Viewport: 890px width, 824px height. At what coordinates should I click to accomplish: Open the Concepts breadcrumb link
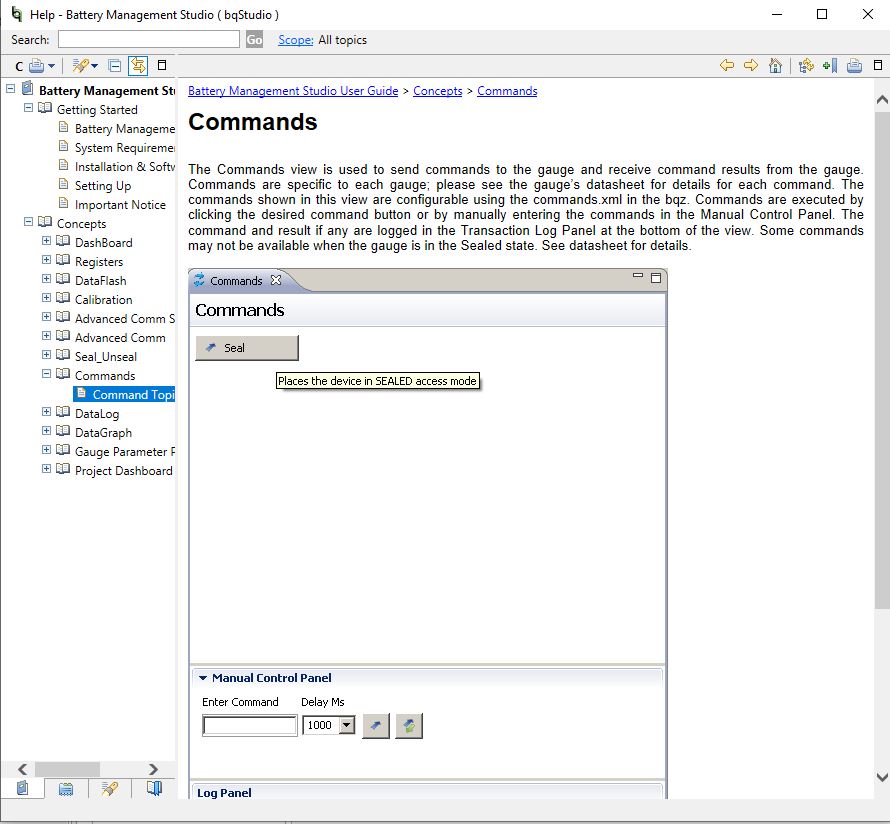point(438,91)
